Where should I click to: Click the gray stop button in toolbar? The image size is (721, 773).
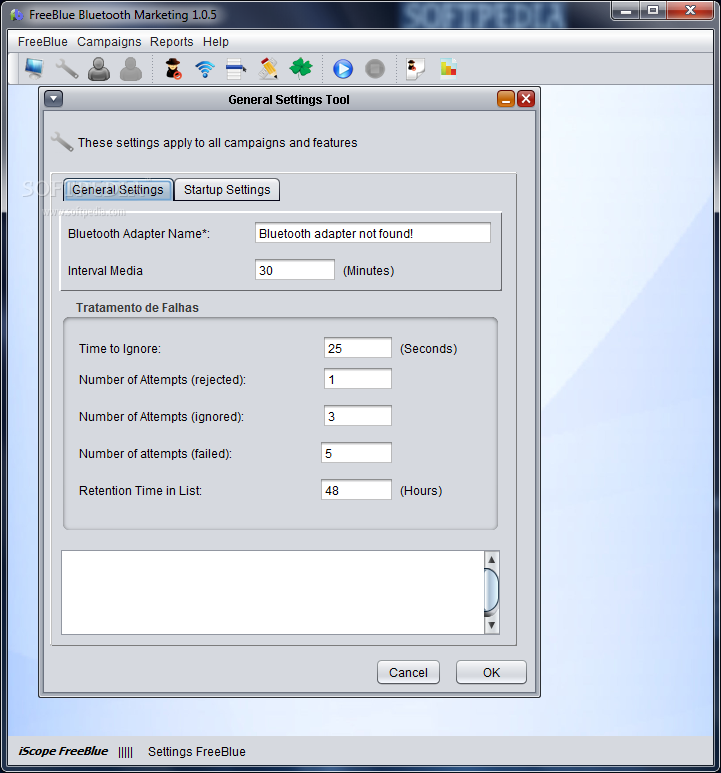pyautogui.click(x=375, y=69)
